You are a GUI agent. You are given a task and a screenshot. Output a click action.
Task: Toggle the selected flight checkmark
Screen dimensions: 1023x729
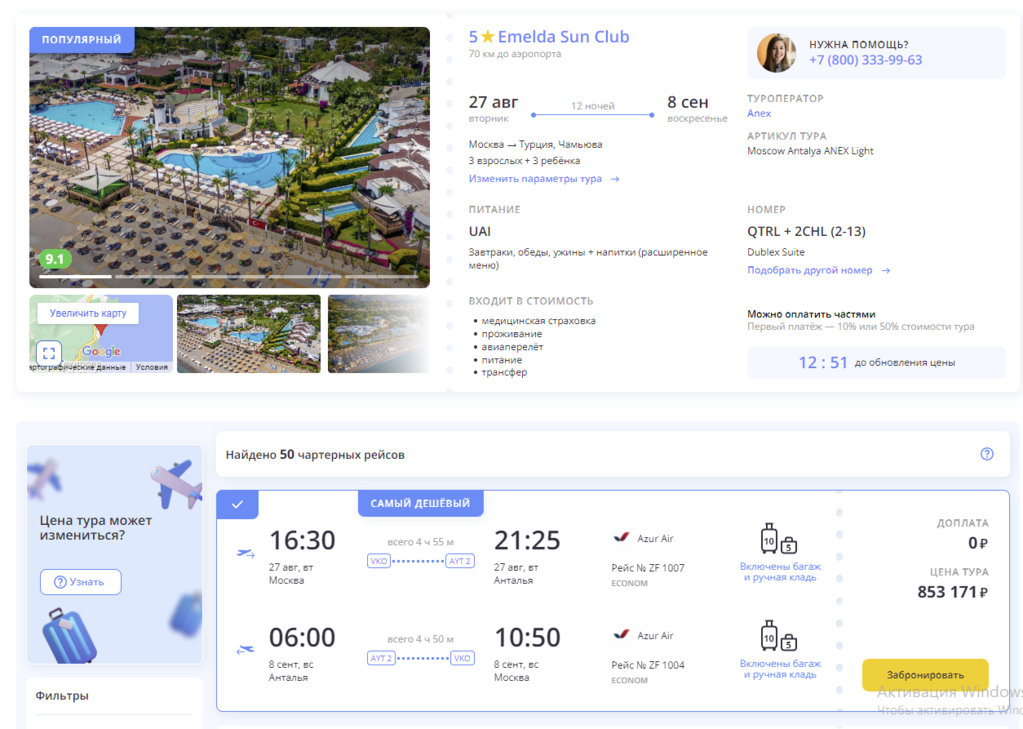237,504
